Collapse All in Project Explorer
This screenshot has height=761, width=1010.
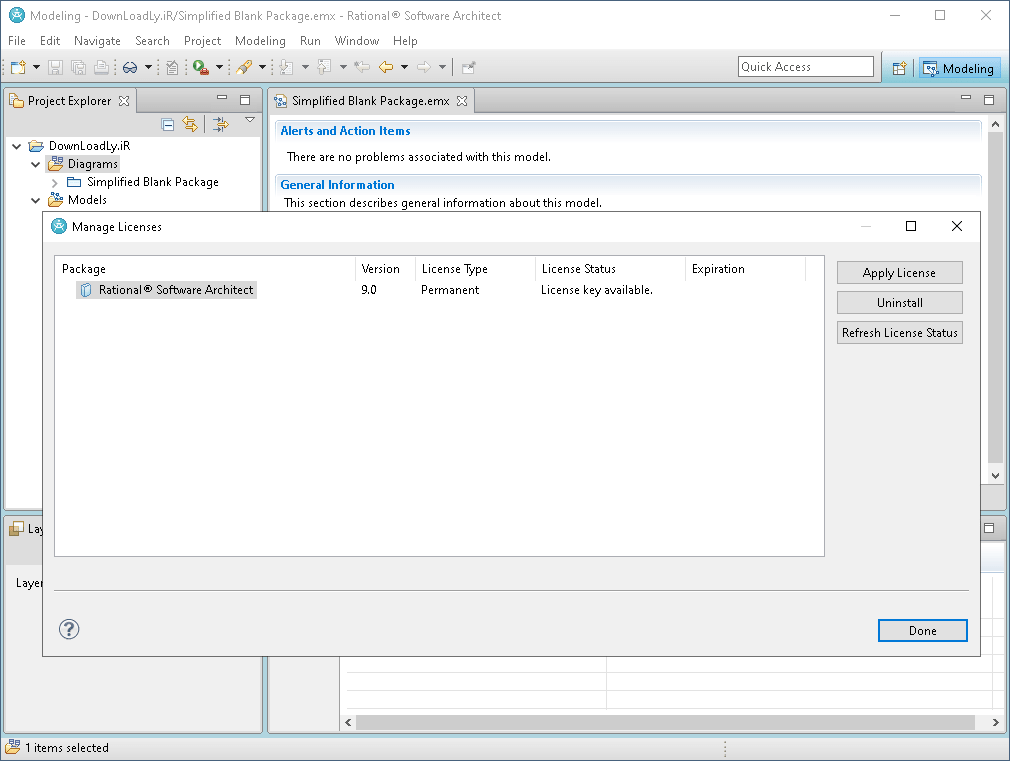pos(167,124)
